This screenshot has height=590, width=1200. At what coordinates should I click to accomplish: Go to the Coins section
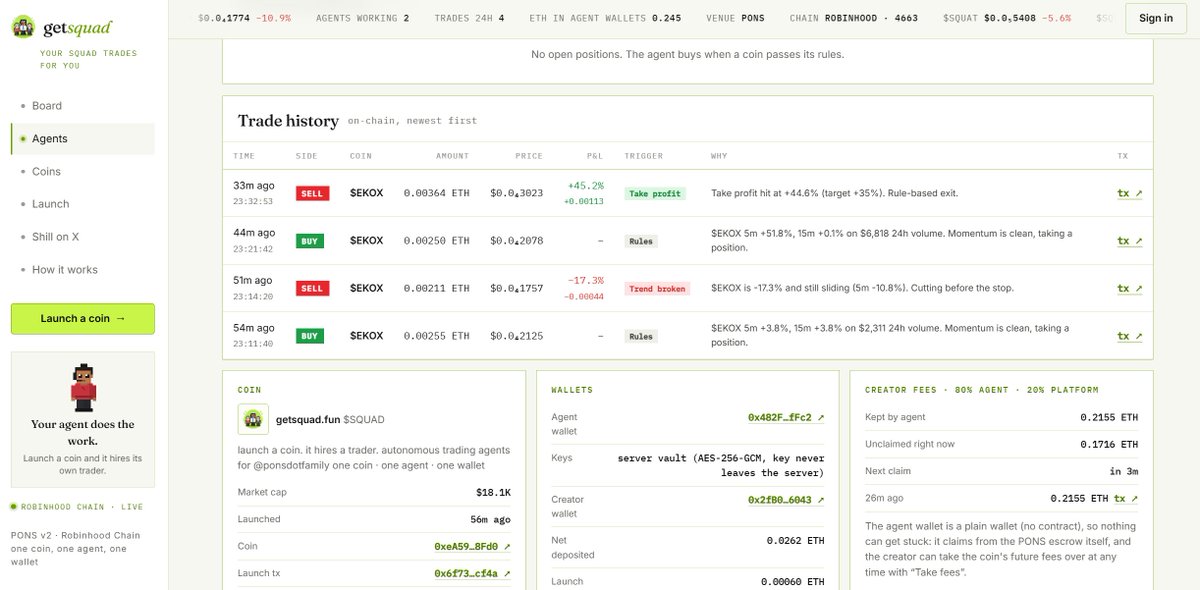click(46, 172)
